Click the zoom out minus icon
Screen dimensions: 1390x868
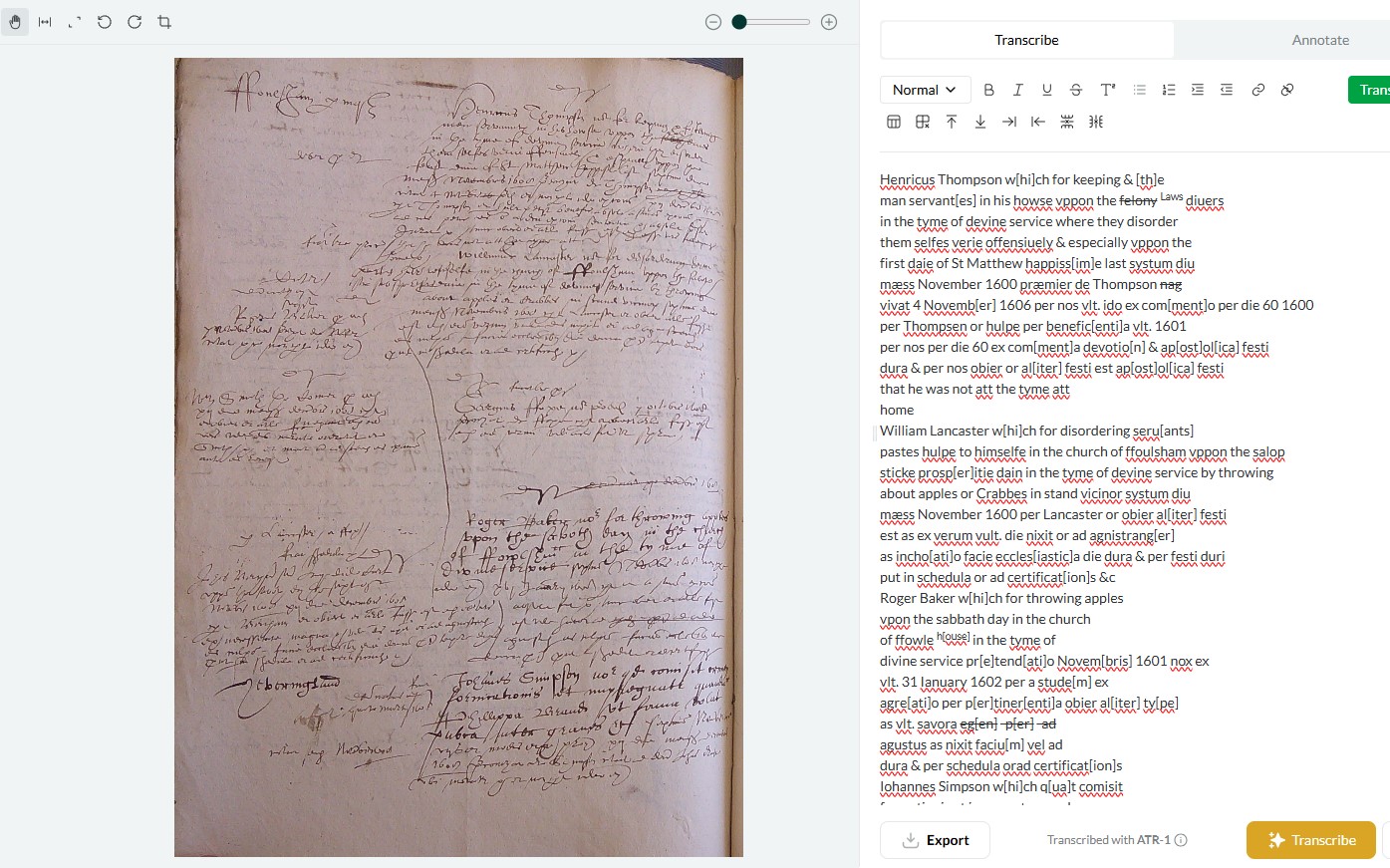click(x=712, y=22)
